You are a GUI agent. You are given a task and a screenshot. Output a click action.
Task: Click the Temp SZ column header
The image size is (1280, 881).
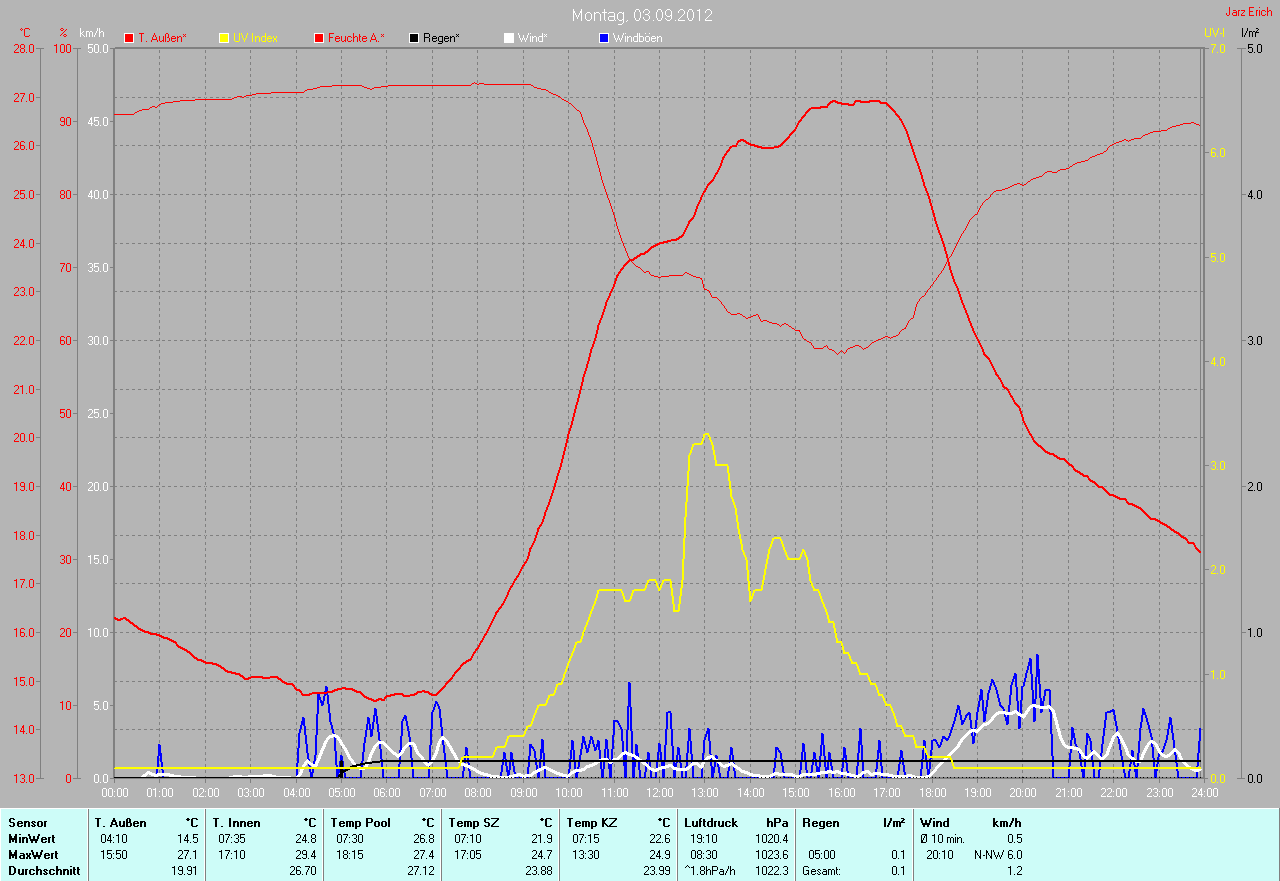476,823
